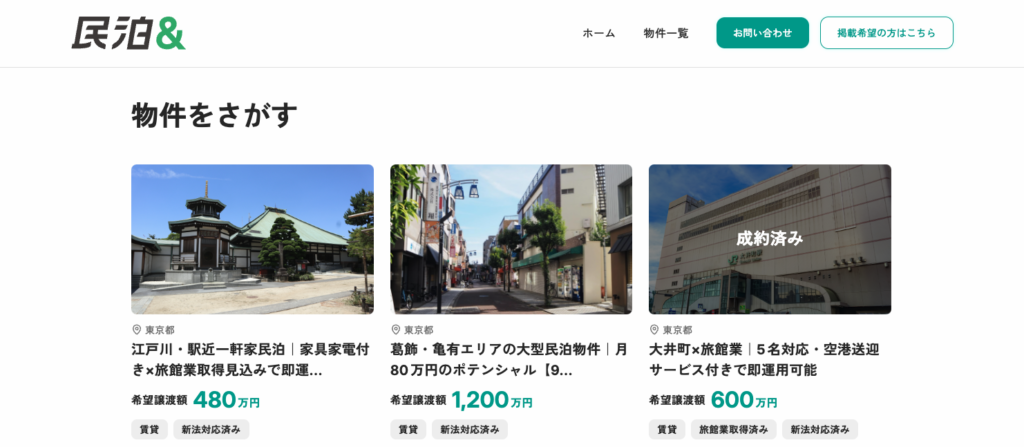Click the 掲載希望の方はこちら button

point(886,33)
